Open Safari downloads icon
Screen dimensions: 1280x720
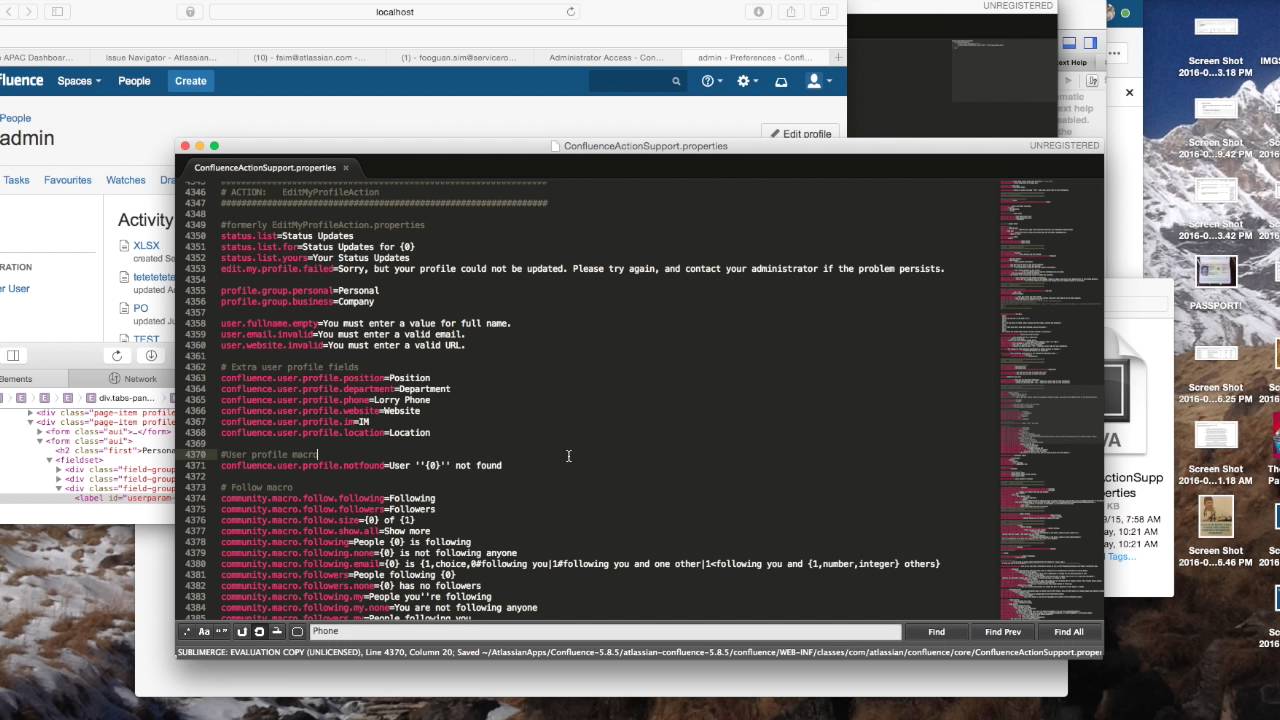pyautogui.click(x=759, y=12)
